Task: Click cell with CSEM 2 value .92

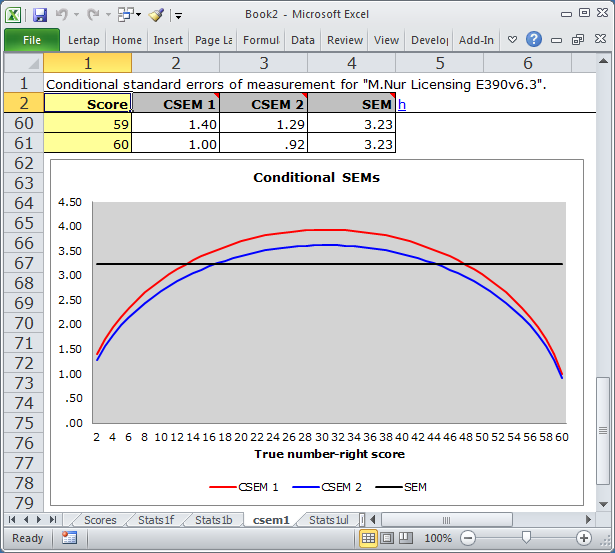Action: click(x=264, y=143)
